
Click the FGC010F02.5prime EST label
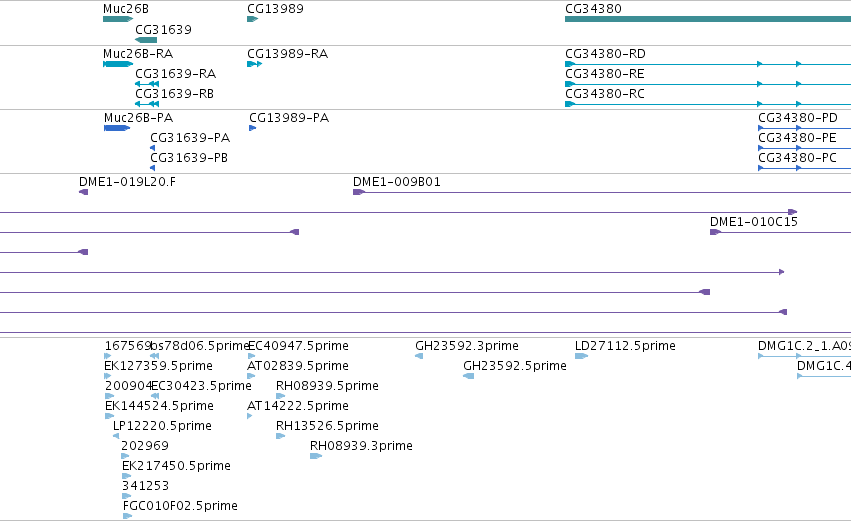pyautogui.click(x=180, y=506)
